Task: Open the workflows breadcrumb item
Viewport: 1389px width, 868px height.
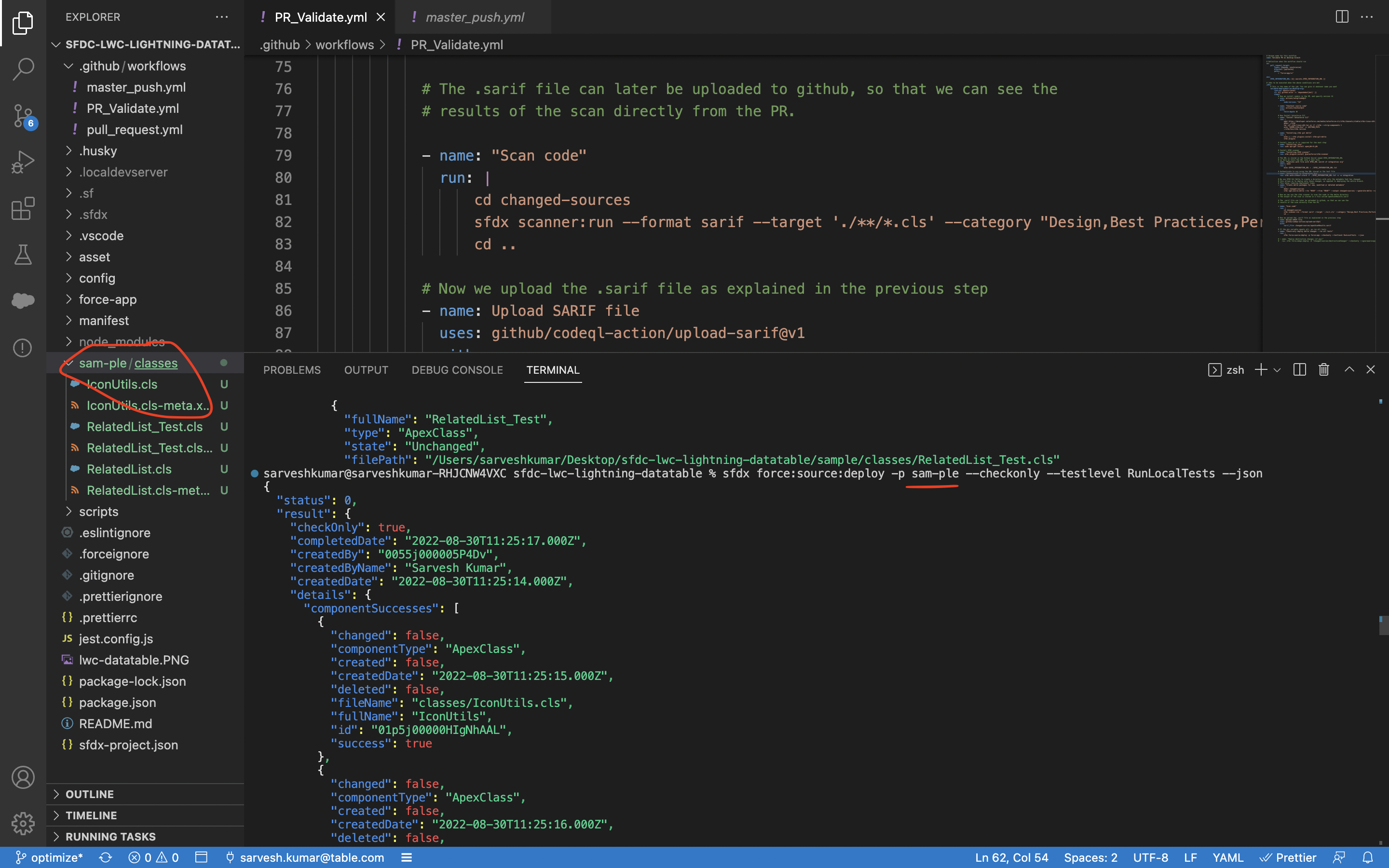Action: click(x=344, y=45)
